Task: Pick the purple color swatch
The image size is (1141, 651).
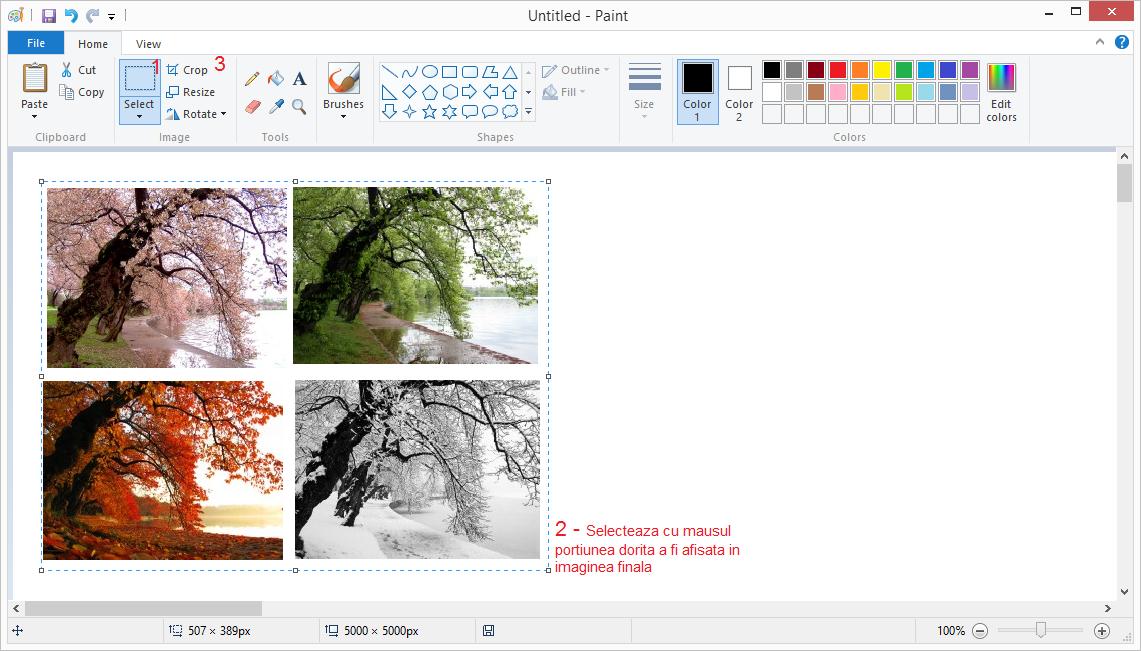Action: pos(969,70)
